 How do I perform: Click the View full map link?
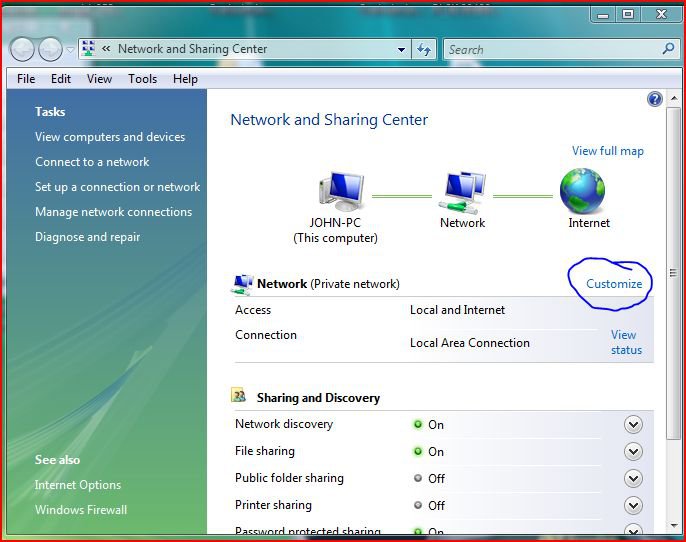608,151
